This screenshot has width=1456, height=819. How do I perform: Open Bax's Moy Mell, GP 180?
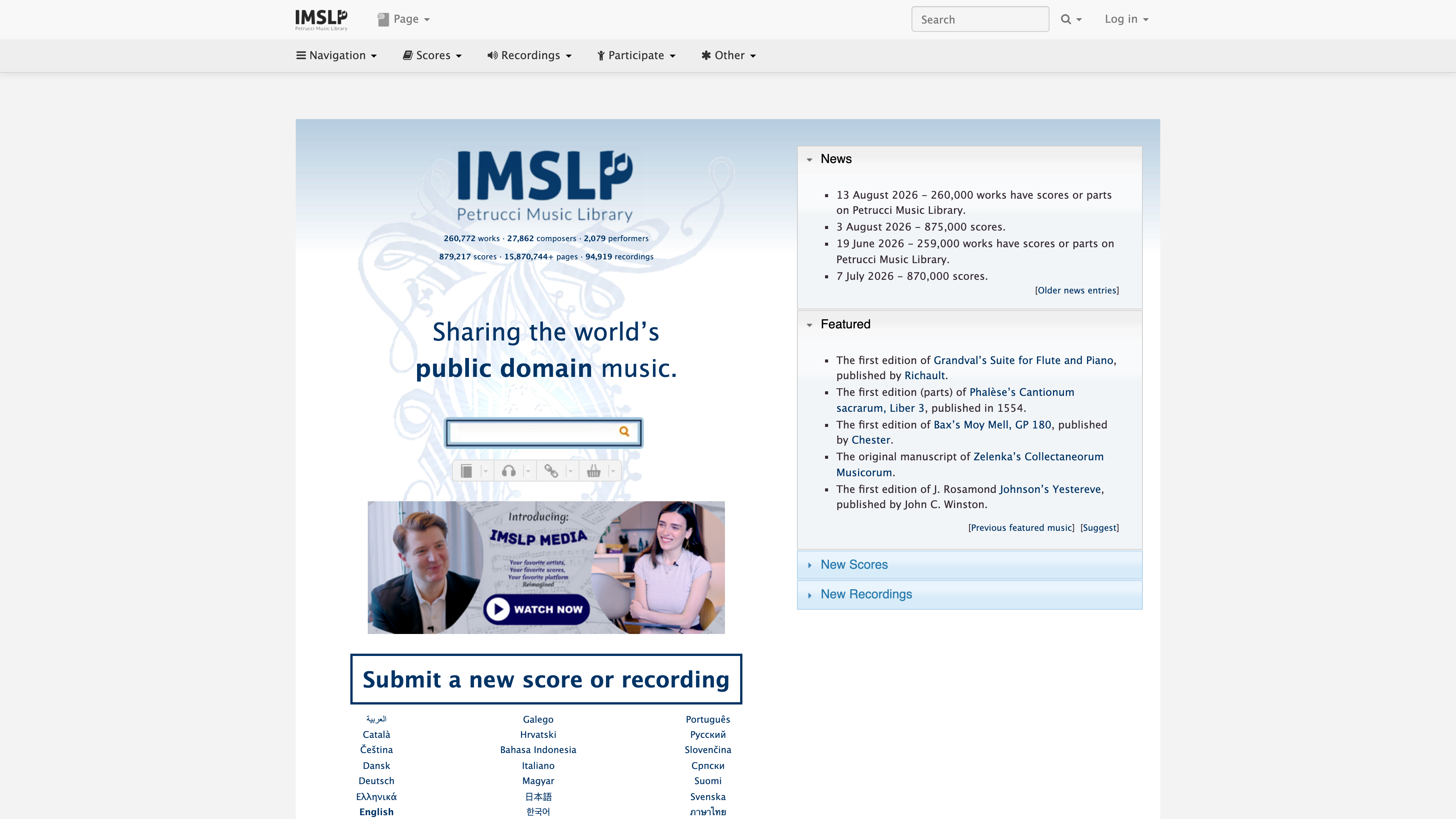[x=992, y=425]
